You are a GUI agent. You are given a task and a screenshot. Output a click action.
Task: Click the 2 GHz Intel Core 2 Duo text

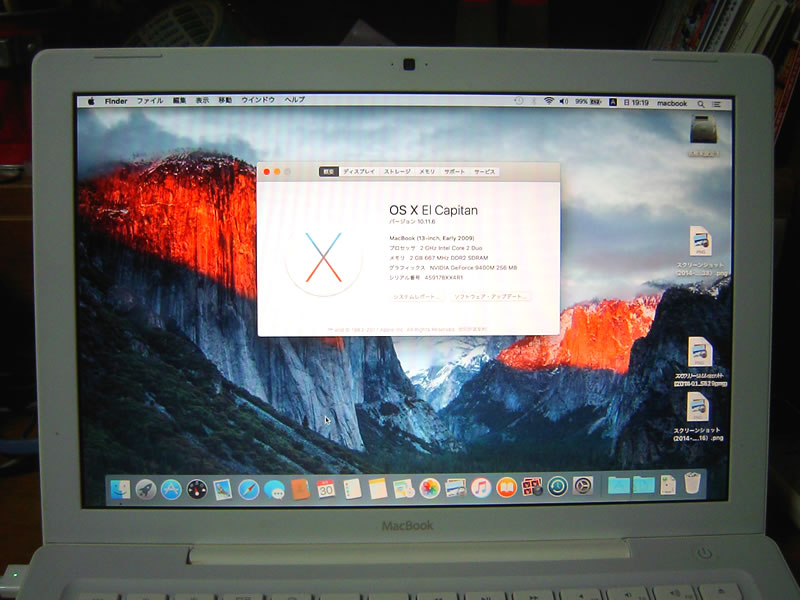point(451,248)
